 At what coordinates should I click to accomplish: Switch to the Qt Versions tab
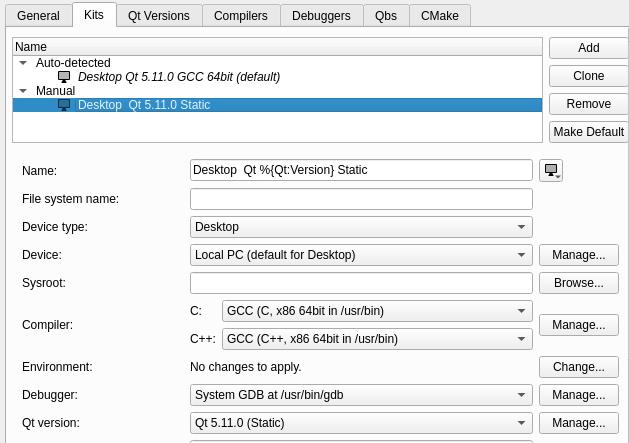click(x=159, y=16)
